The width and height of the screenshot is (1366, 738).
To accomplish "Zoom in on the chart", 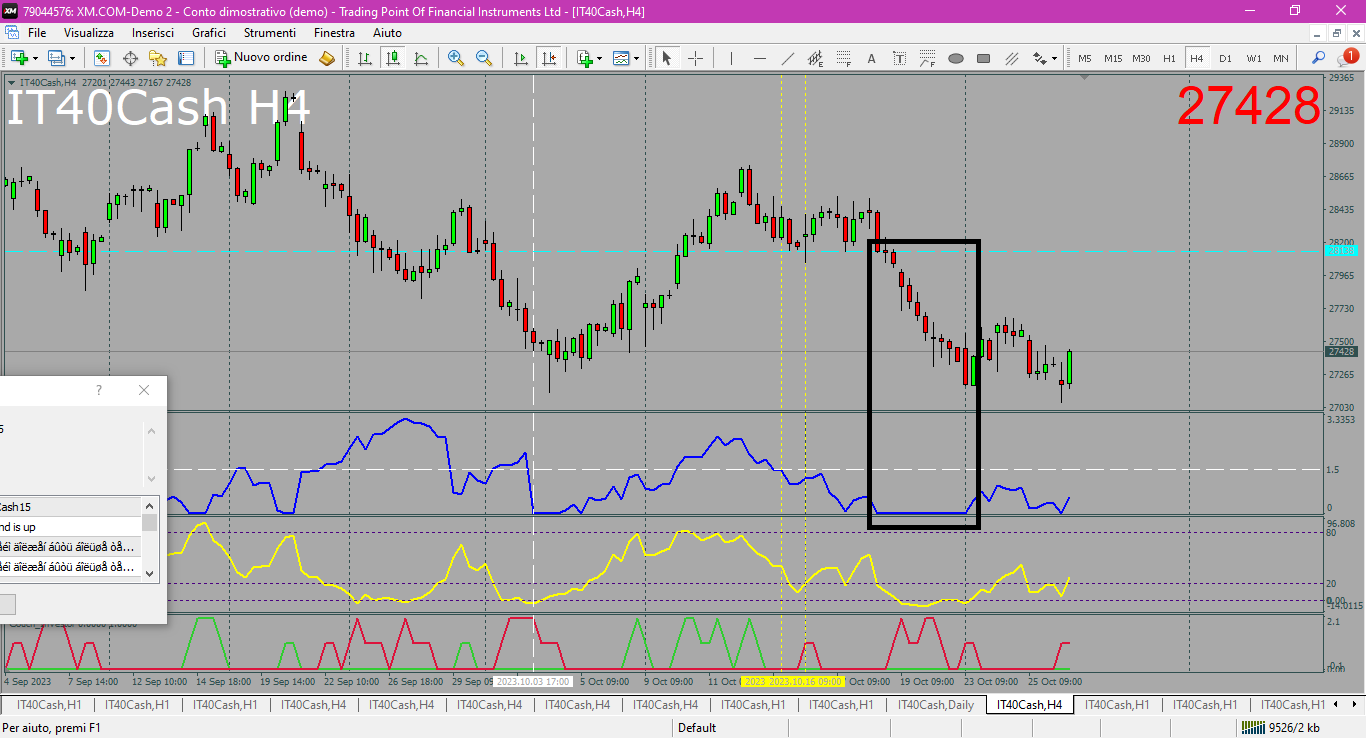I will coord(456,58).
